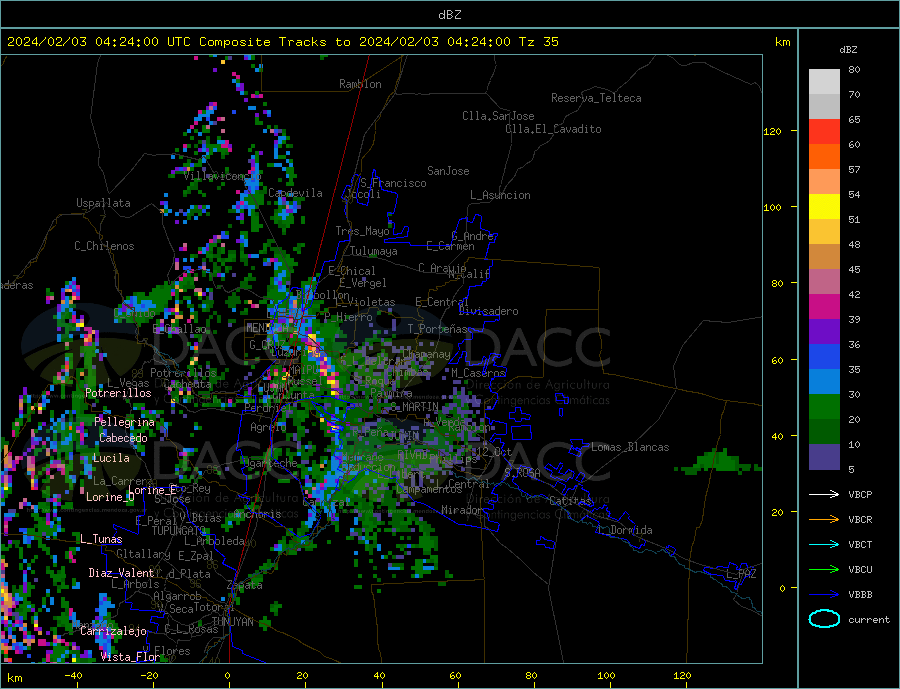
Task: Select the S_Francisco label
Action: 393,183
